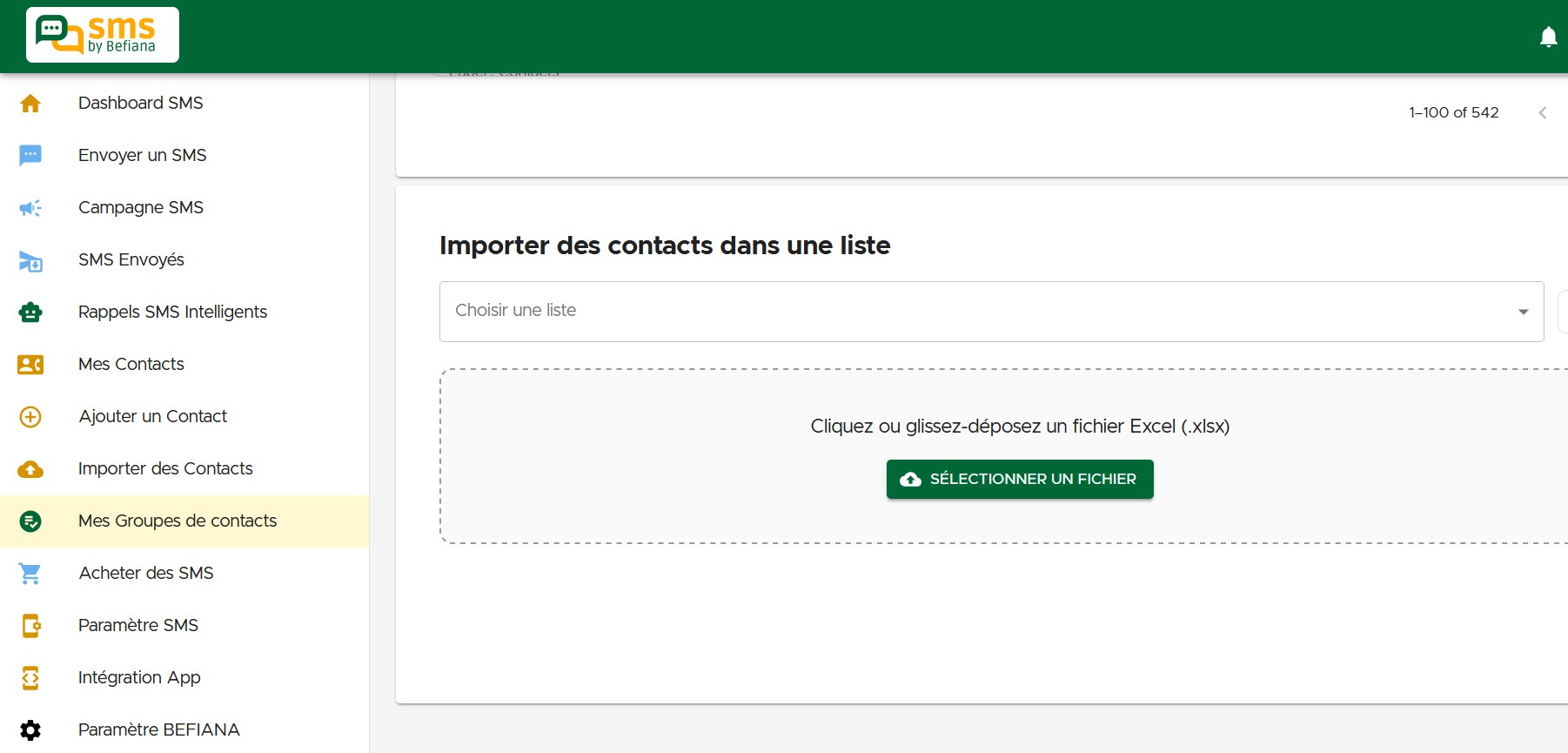Click the cloud upload icon for Importer des Contacts

tap(30, 469)
